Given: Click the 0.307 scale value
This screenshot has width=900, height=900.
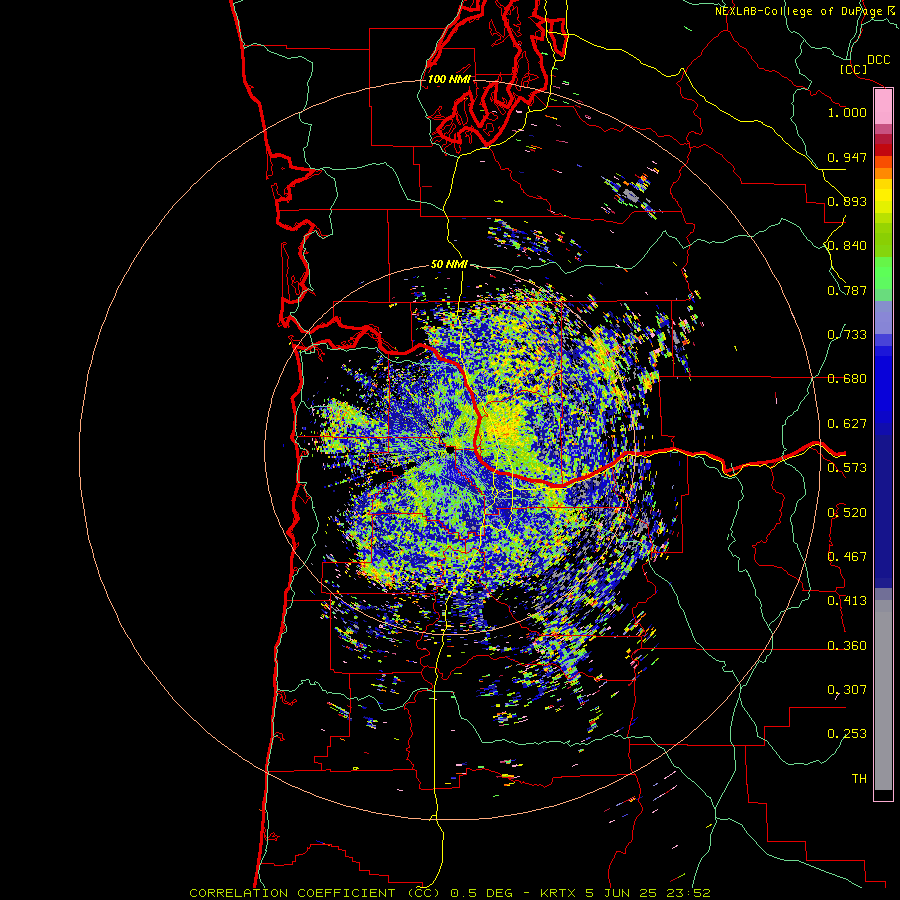Looking at the screenshot, I should click(x=847, y=690).
